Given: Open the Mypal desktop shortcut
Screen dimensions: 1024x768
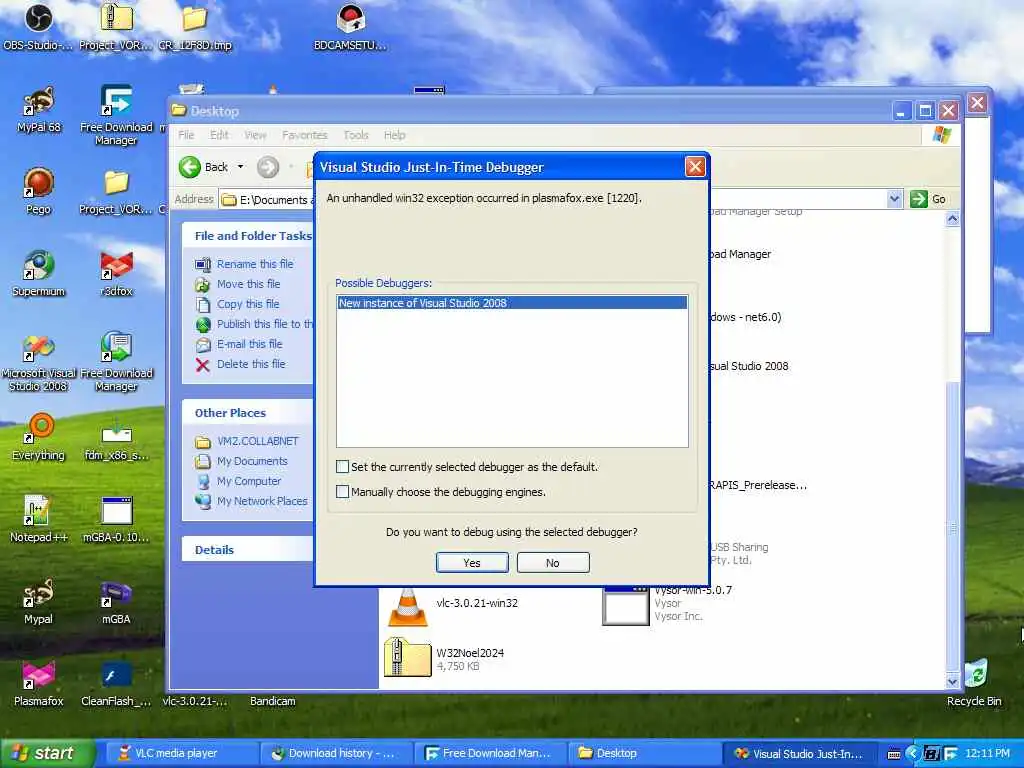Looking at the screenshot, I should [x=39, y=601].
